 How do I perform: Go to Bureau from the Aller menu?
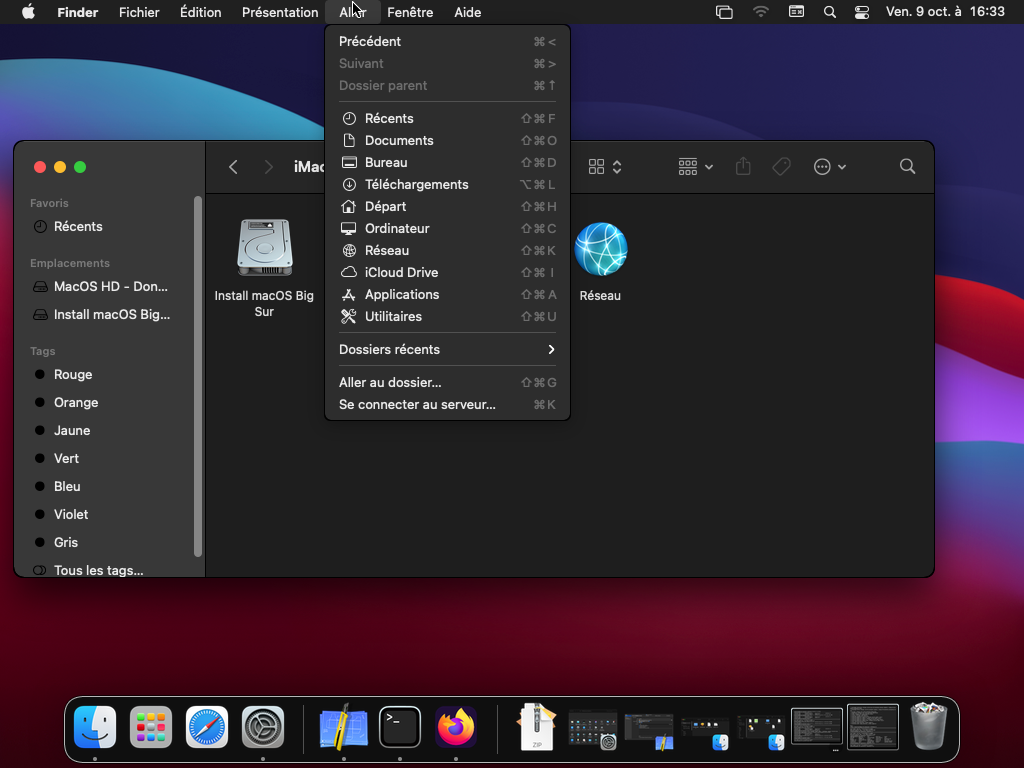point(447,163)
